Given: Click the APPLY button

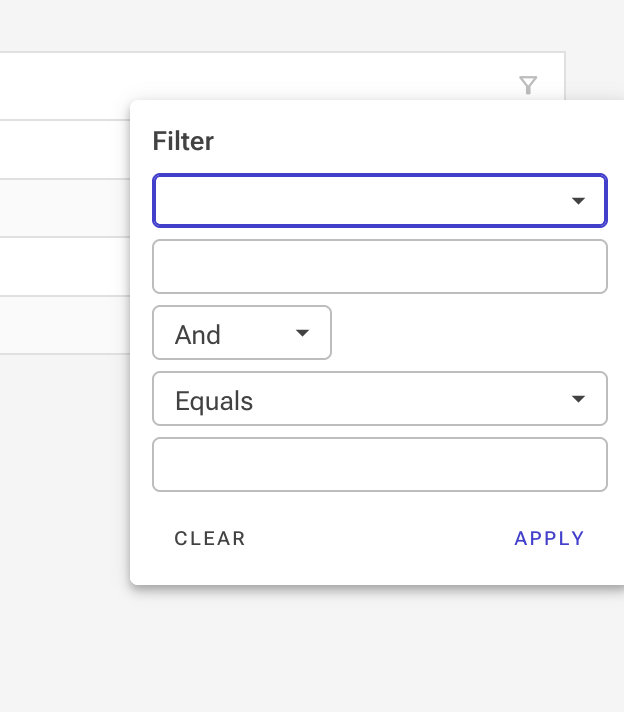Looking at the screenshot, I should tap(549, 539).
